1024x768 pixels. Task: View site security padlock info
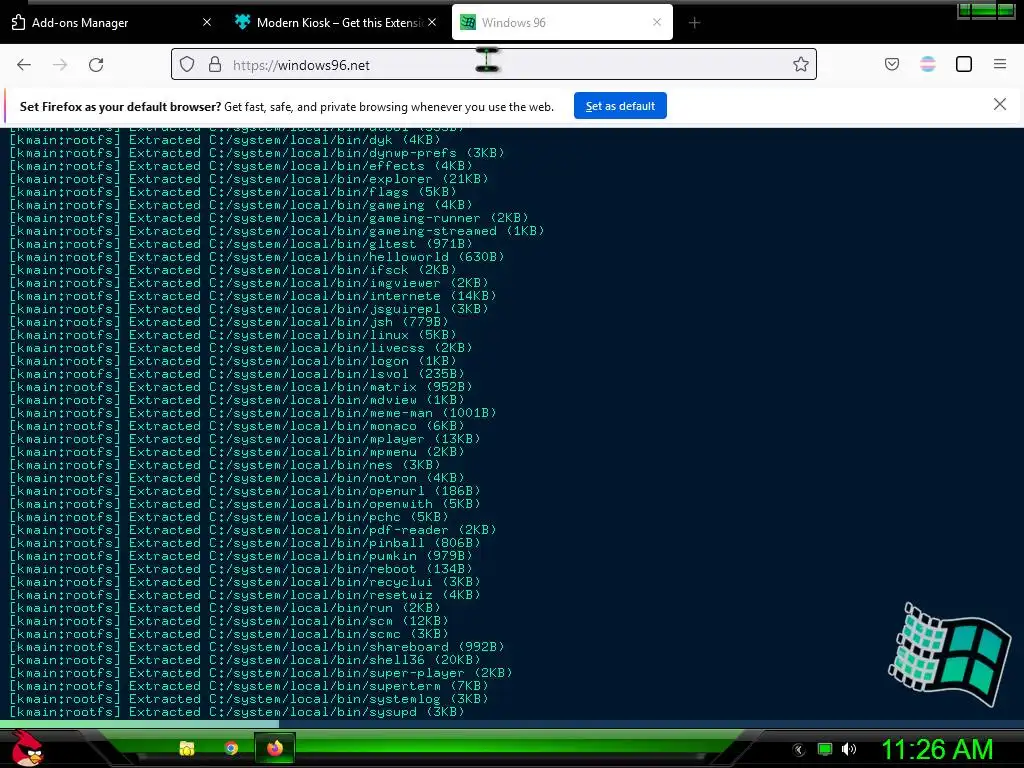click(x=215, y=65)
